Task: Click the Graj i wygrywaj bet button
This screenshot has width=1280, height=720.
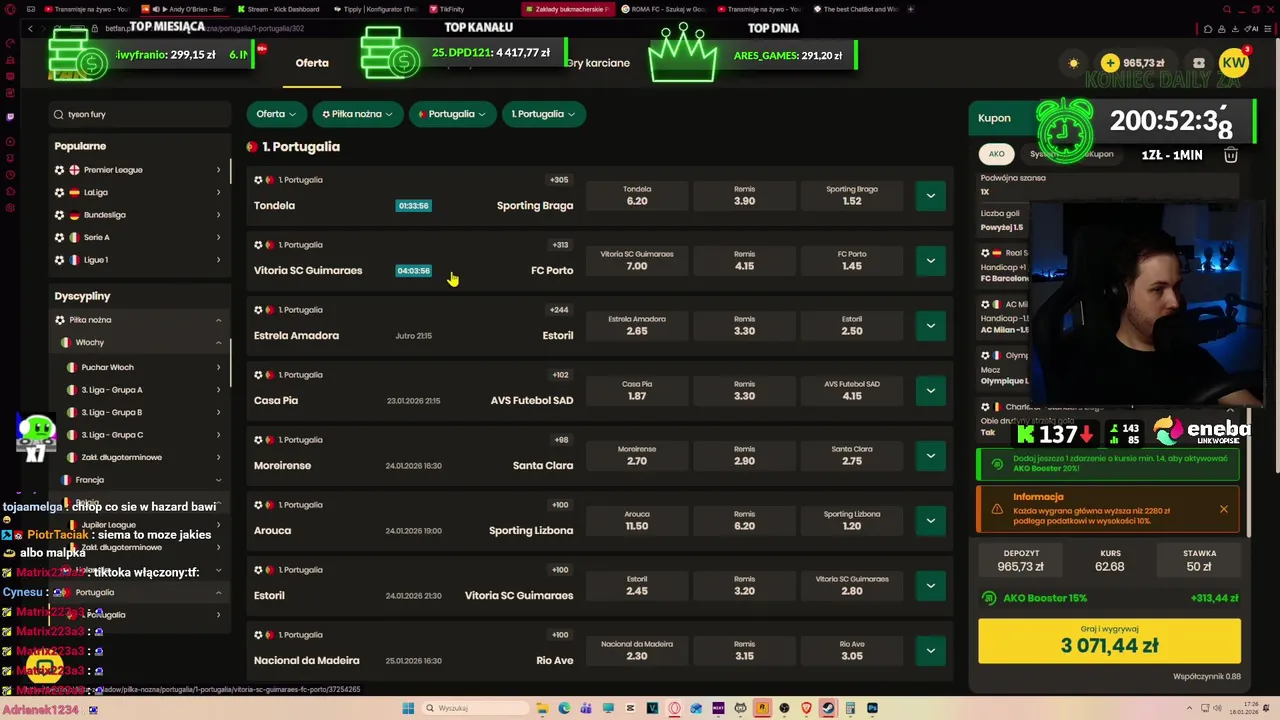Action: 1109,641
